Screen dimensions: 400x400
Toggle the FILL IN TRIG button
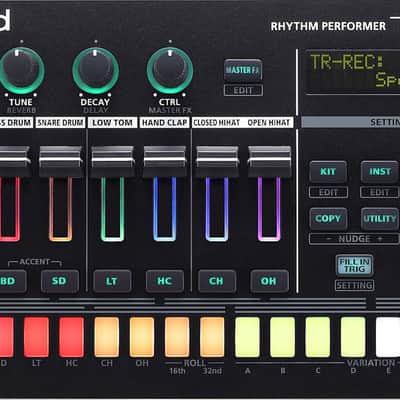click(354, 266)
